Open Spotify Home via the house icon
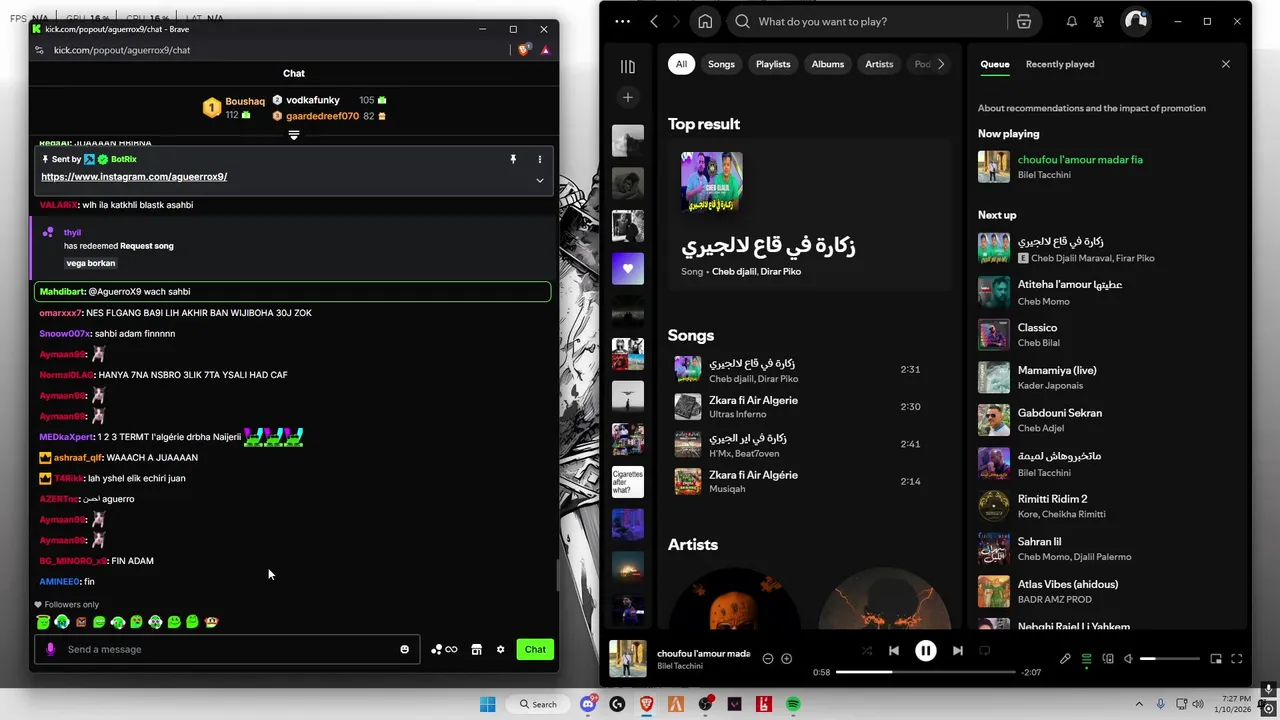 click(x=705, y=21)
